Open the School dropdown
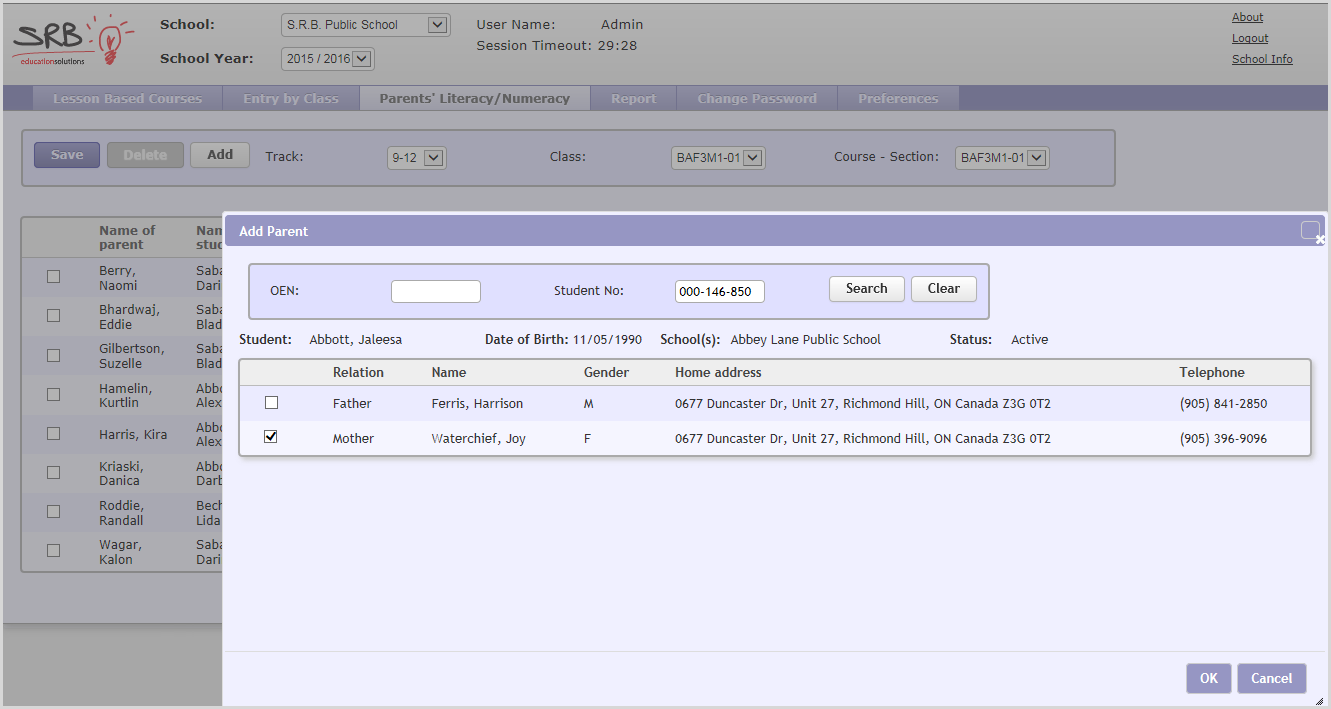 [x=366, y=25]
